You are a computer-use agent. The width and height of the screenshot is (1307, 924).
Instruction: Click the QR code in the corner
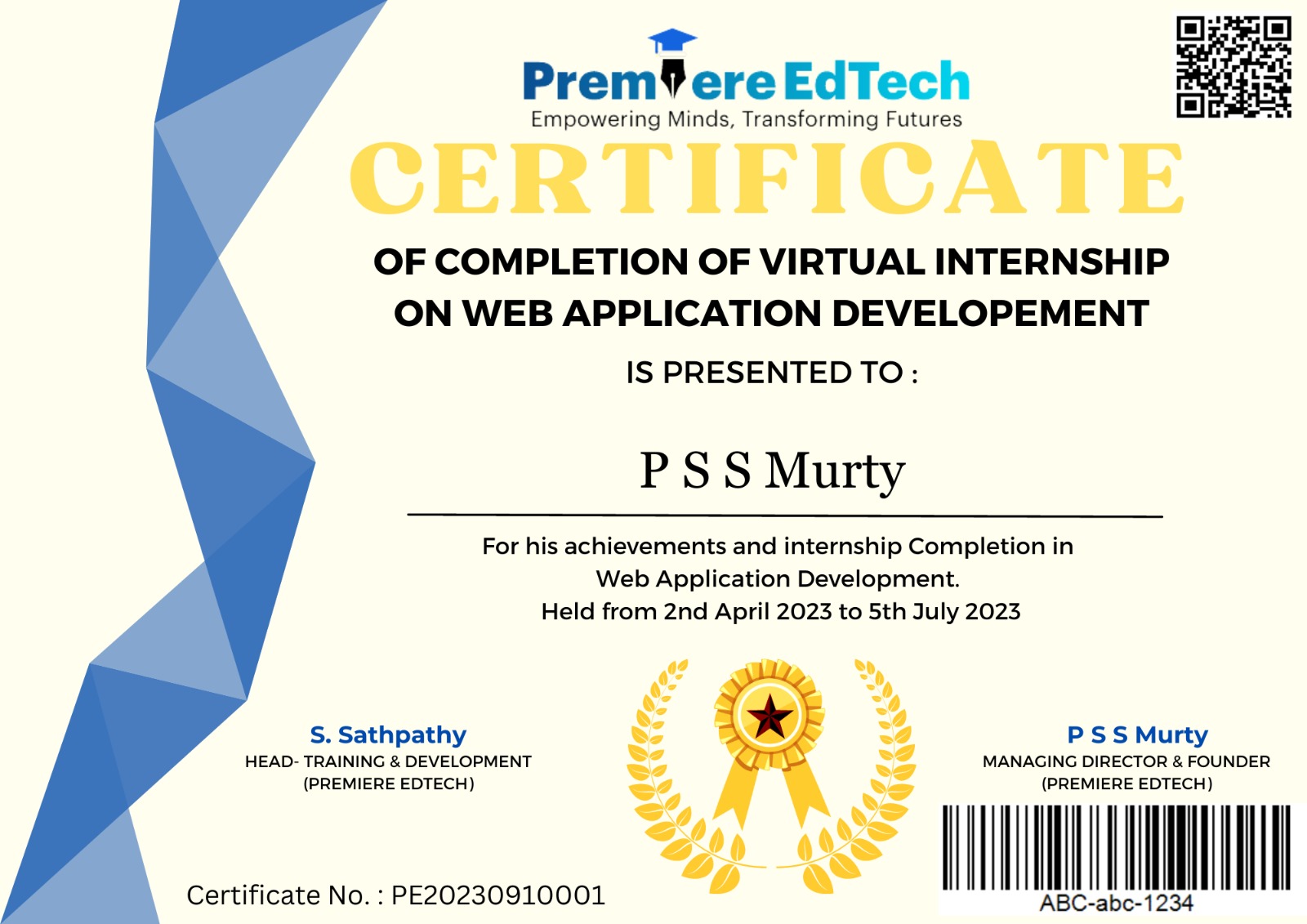pyautogui.click(x=1233, y=67)
